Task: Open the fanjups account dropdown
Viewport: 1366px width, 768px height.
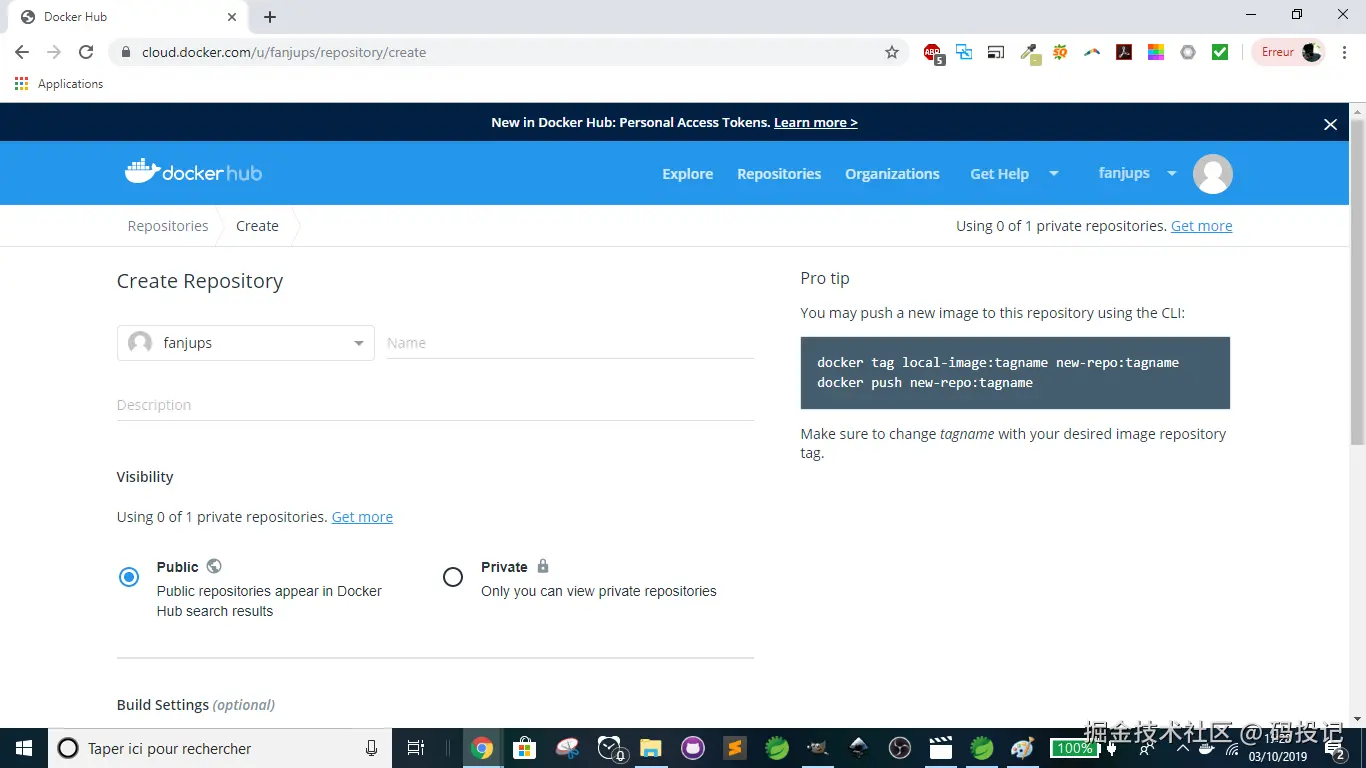Action: [1138, 173]
